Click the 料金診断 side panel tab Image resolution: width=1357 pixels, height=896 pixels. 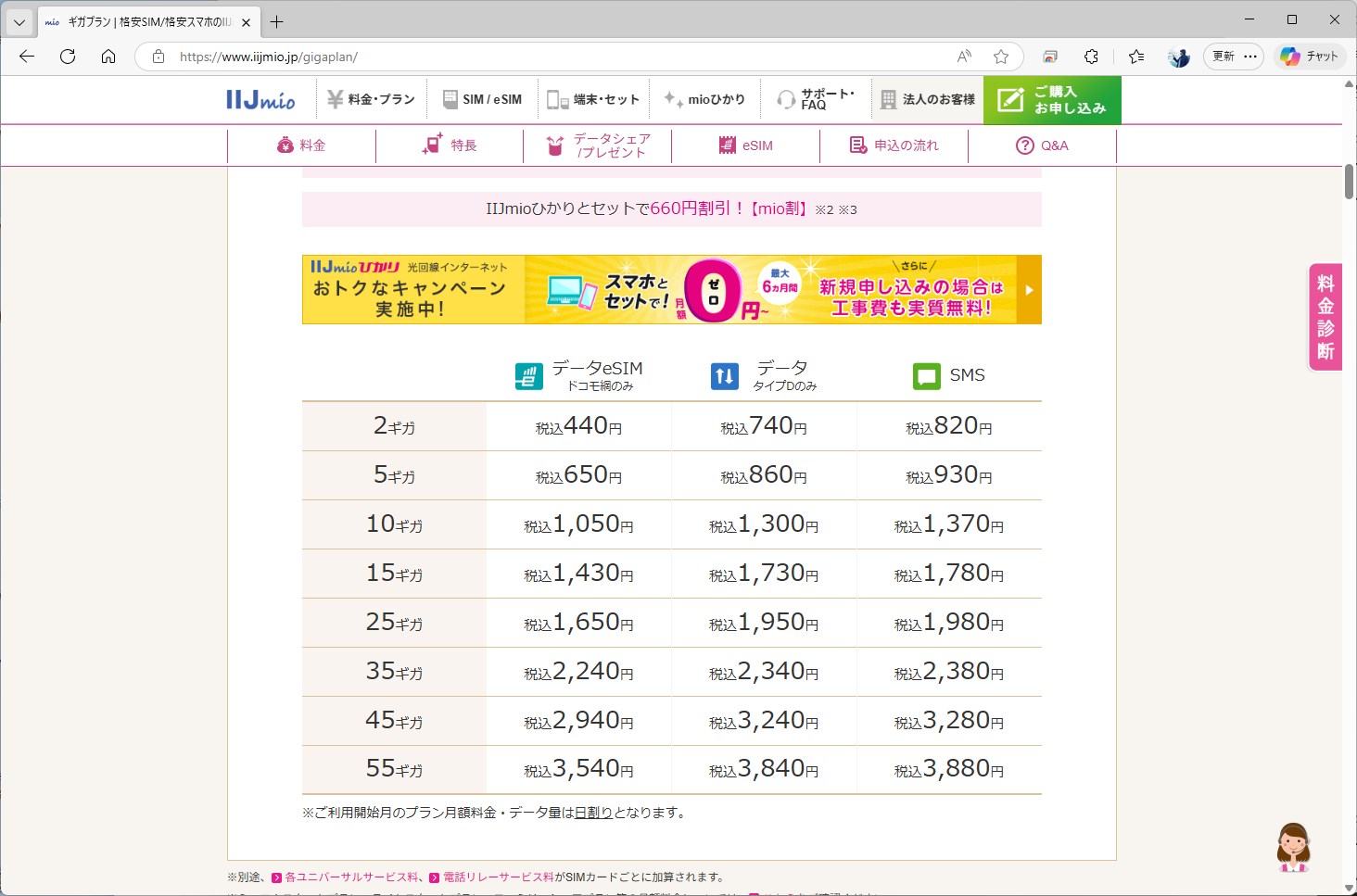click(1324, 316)
